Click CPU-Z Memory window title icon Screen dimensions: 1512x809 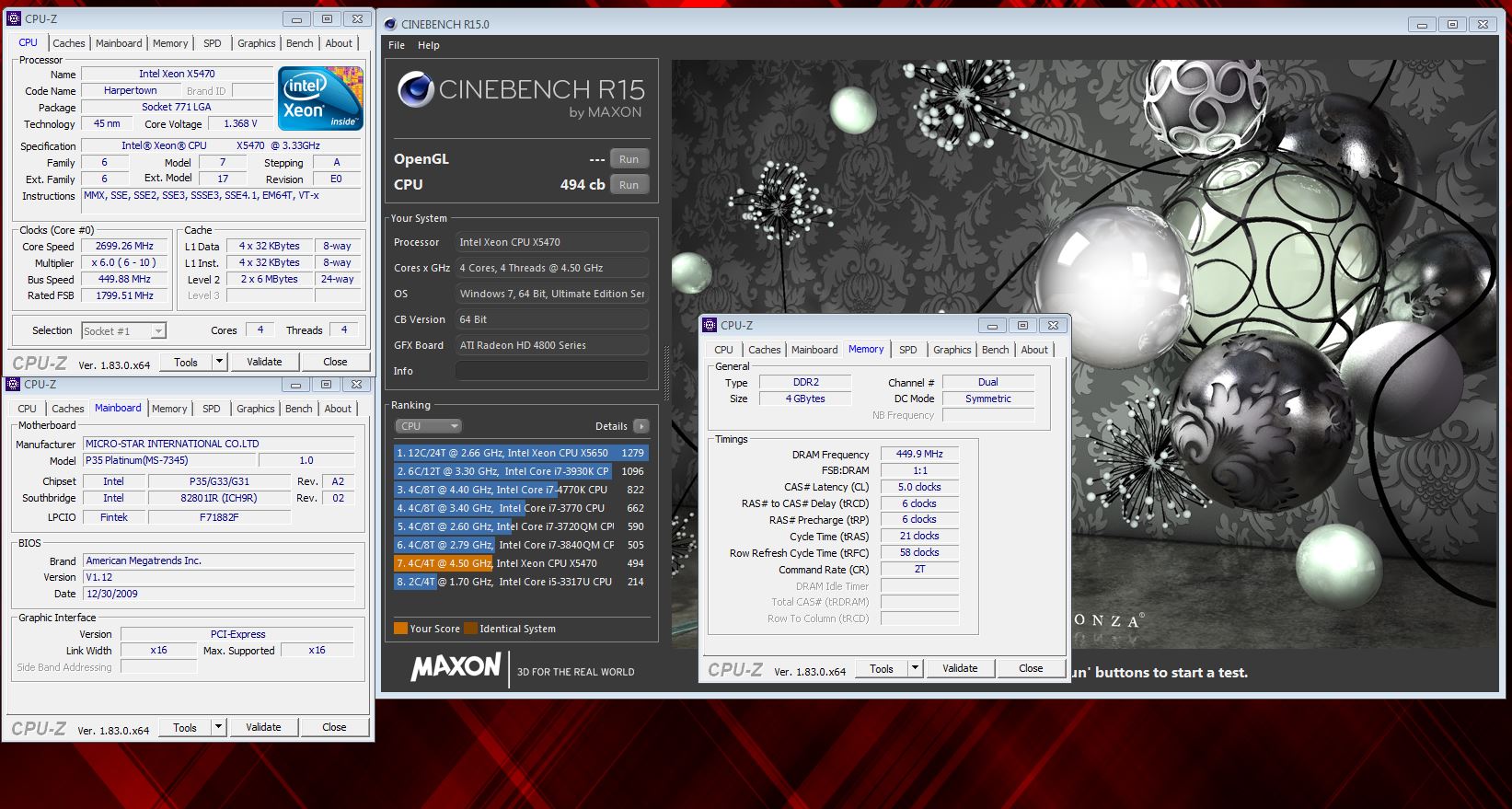710,325
